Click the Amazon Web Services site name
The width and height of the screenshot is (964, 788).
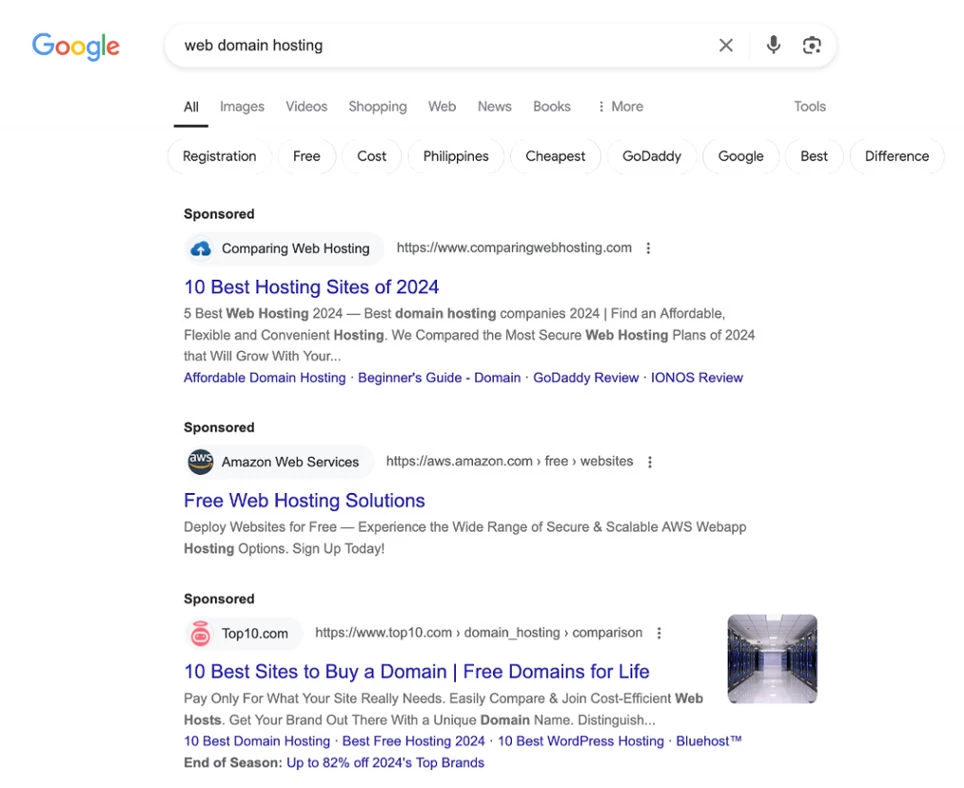coord(290,462)
